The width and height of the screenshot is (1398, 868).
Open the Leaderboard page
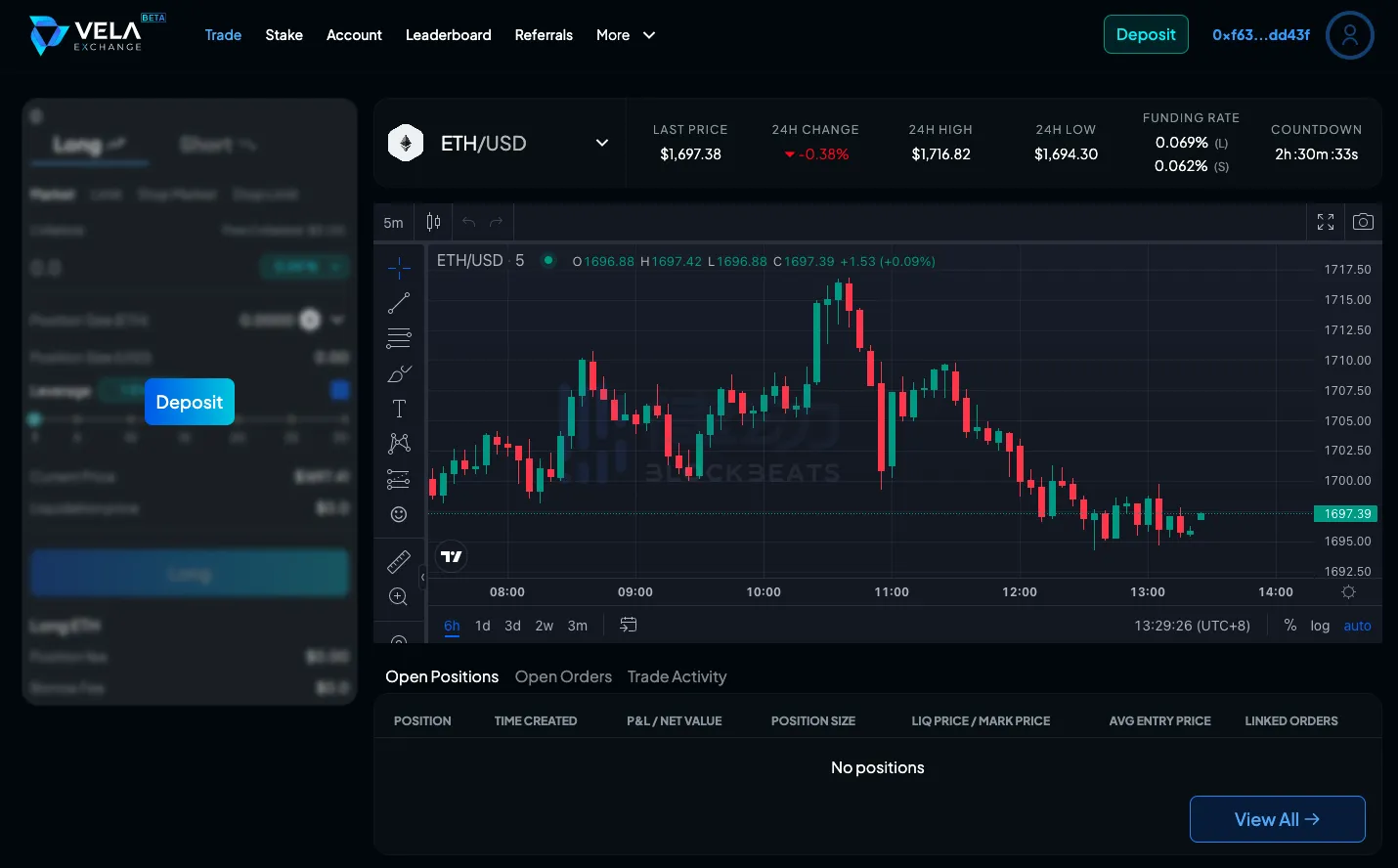[x=448, y=35]
